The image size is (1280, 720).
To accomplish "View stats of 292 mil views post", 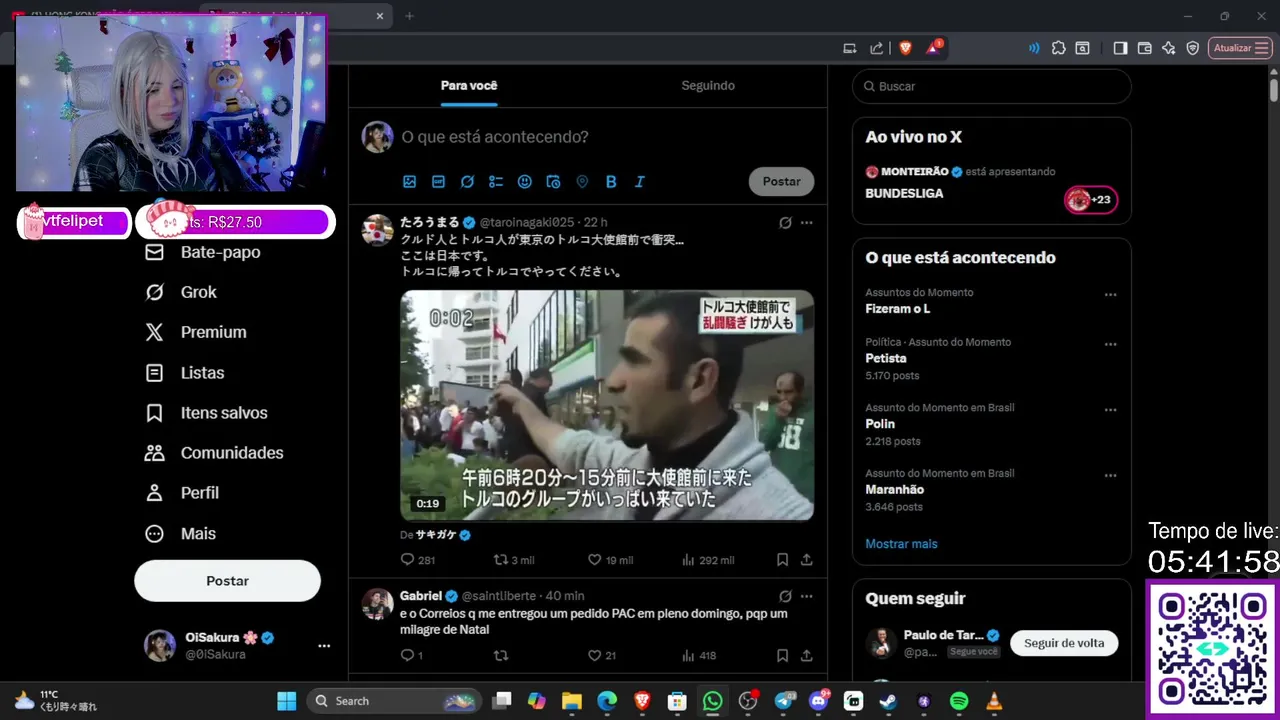I will click(707, 560).
